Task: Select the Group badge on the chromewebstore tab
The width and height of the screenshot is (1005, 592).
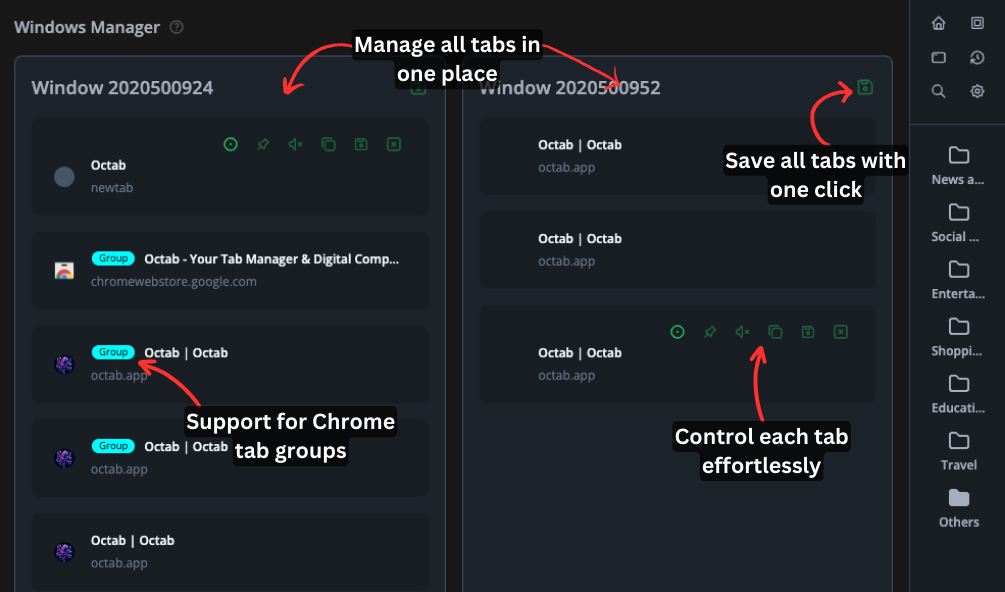Action: point(113,258)
